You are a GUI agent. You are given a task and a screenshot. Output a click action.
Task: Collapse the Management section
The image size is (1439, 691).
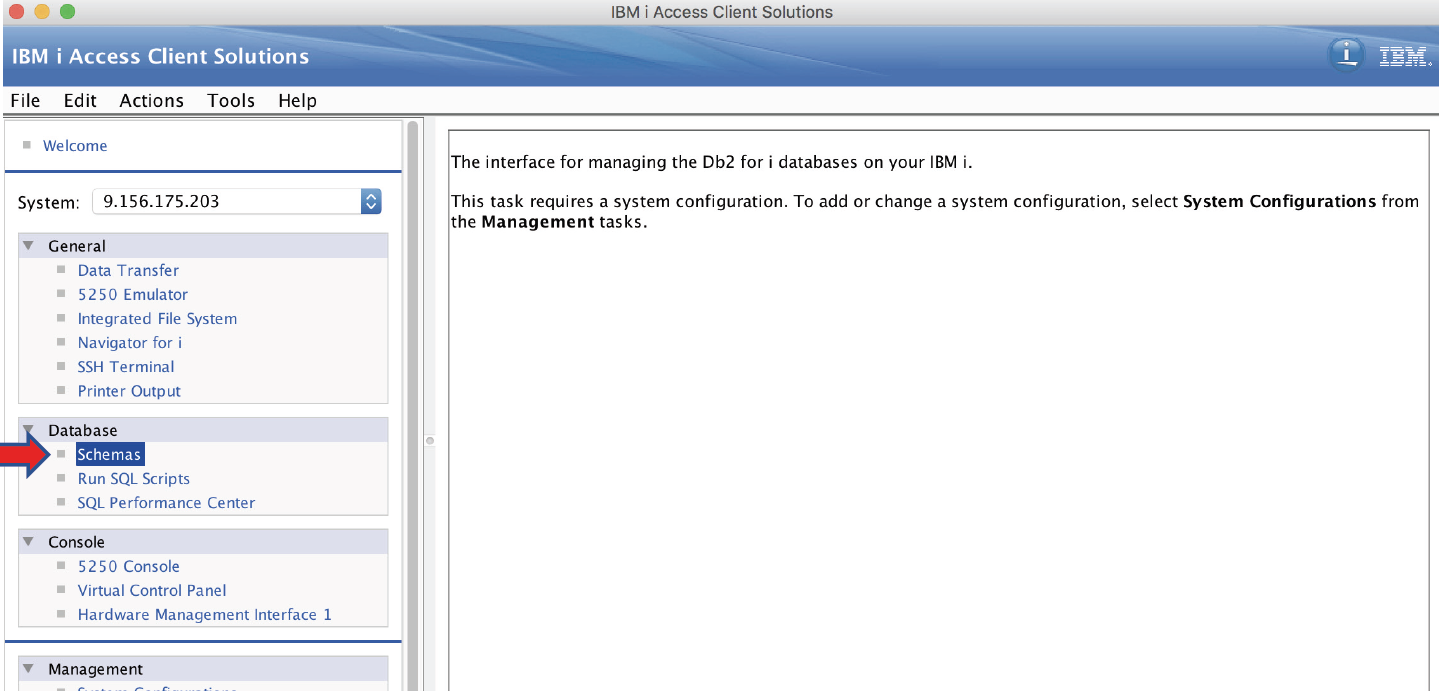click(x=29, y=669)
